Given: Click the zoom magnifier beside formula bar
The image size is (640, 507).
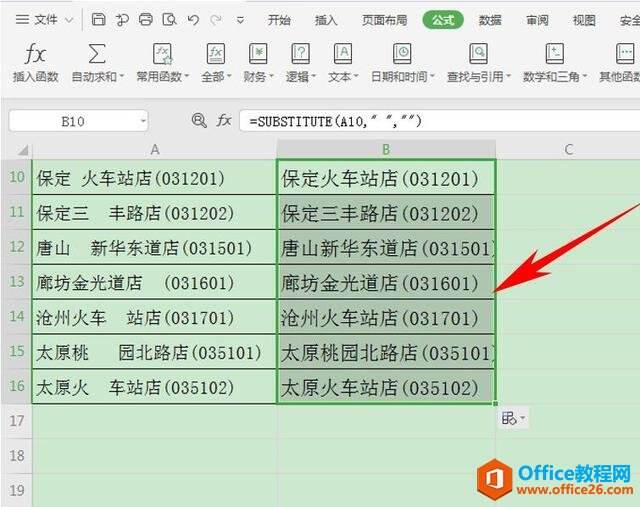Looking at the screenshot, I should click(199, 120).
